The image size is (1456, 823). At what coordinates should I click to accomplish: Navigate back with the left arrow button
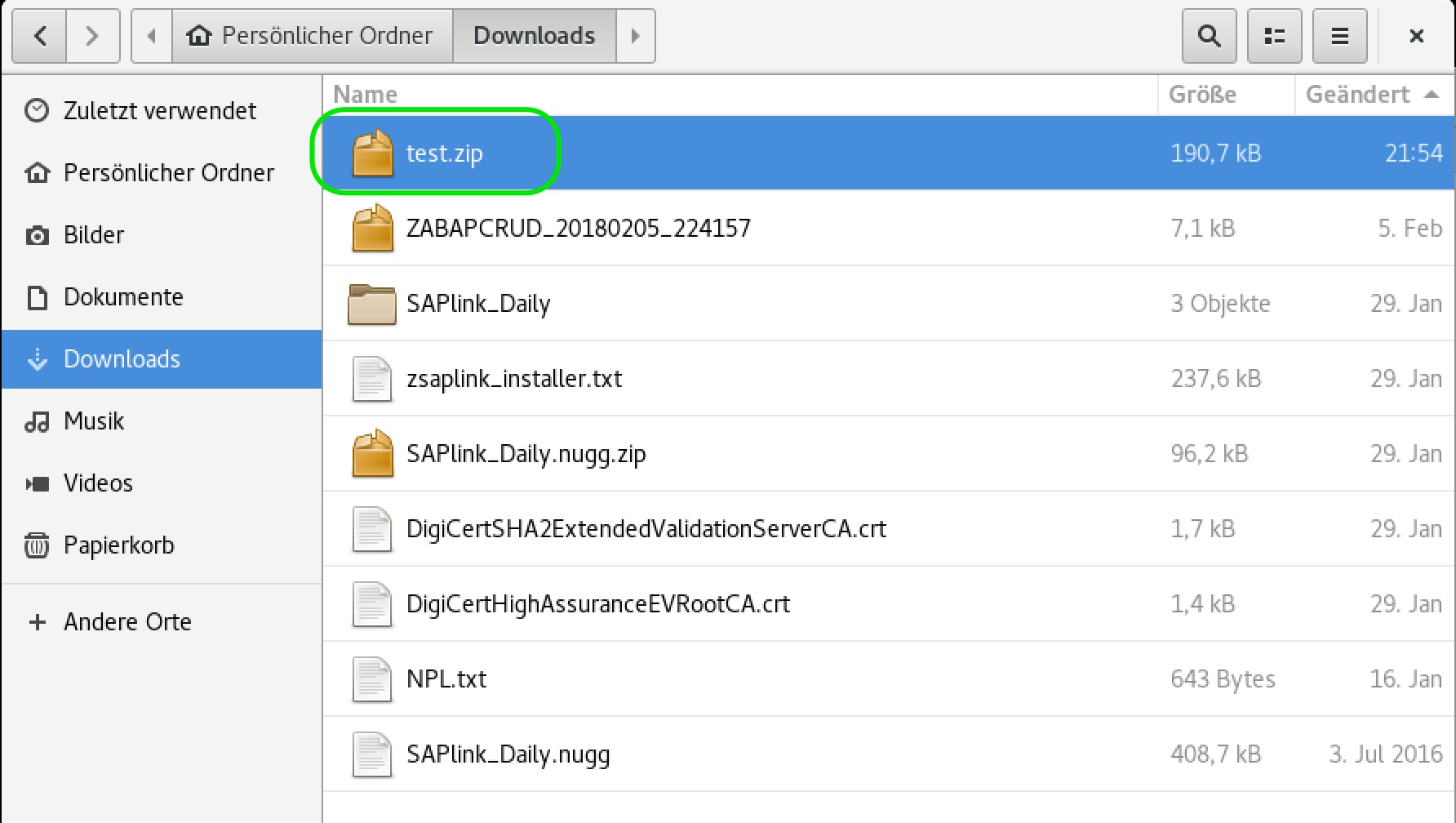pos(38,36)
